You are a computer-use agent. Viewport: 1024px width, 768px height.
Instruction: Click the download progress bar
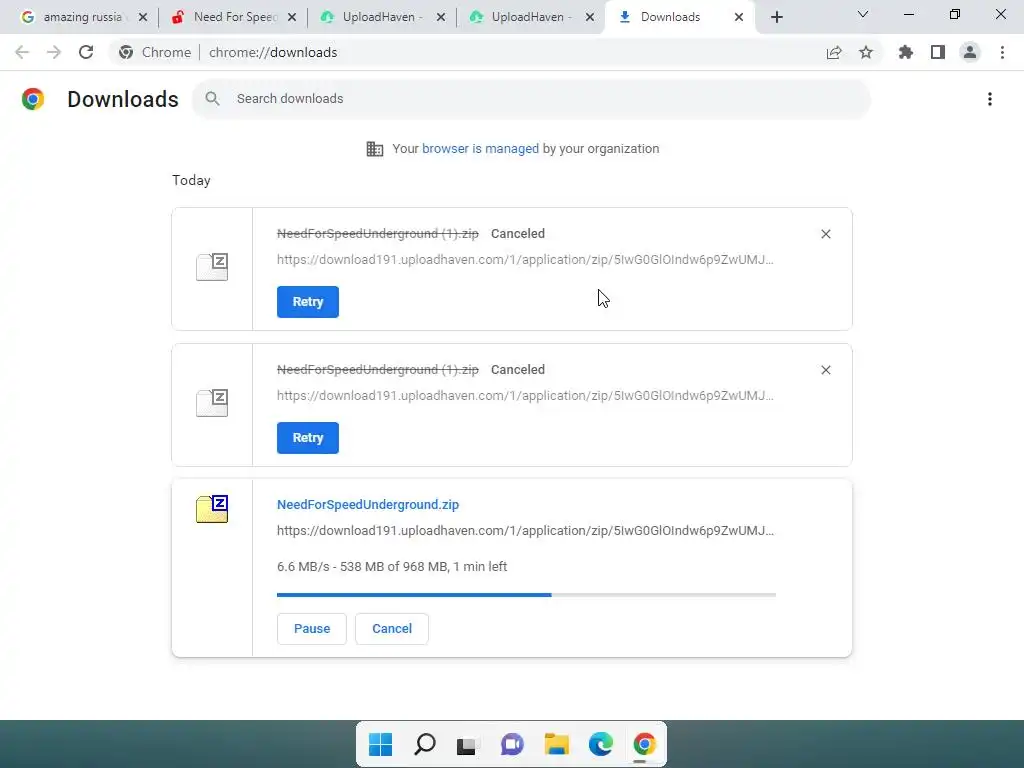(526, 595)
